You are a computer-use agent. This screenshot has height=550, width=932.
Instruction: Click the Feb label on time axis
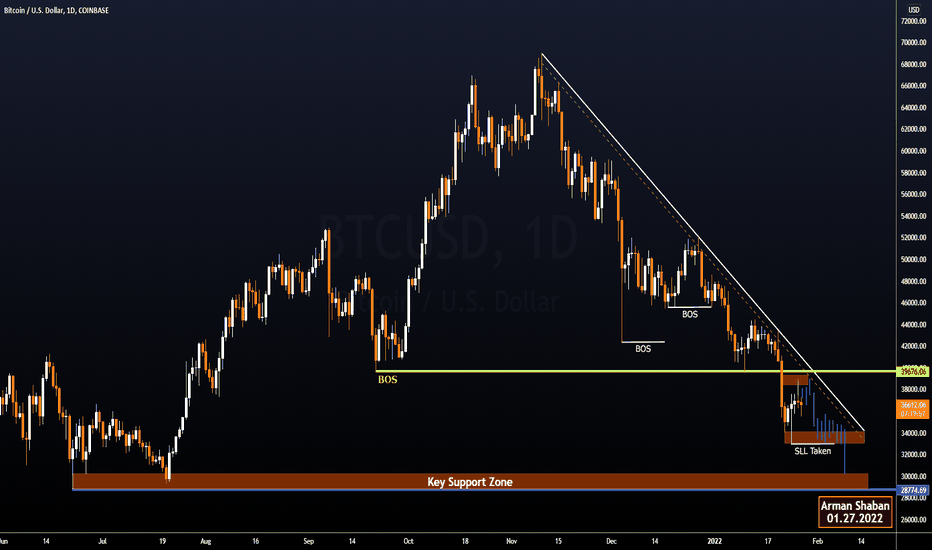click(818, 541)
